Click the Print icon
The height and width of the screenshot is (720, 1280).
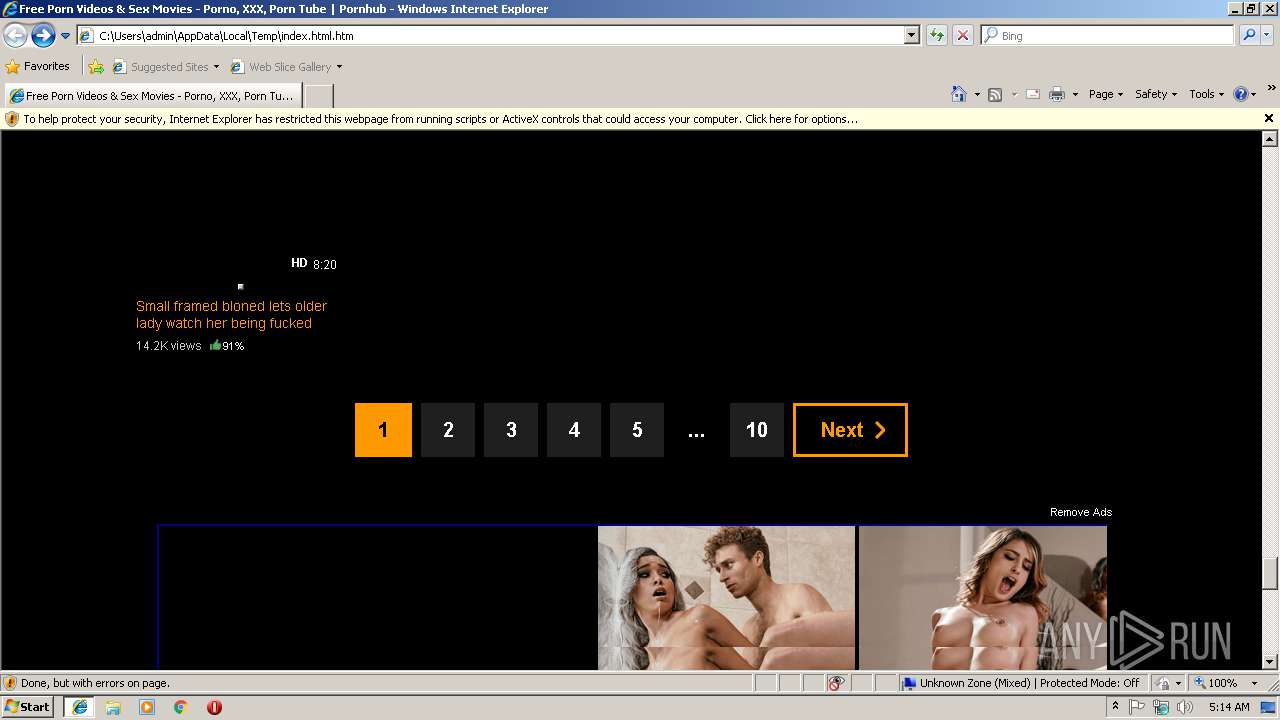(1057, 94)
